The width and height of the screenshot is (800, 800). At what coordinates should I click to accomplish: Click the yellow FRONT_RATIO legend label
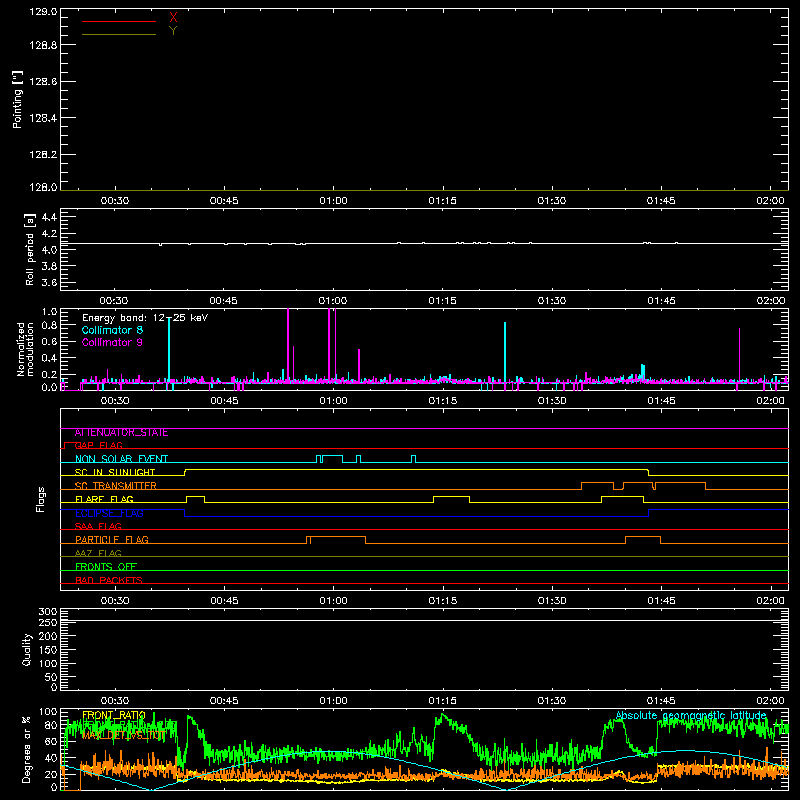pyautogui.click(x=114, y=715)
